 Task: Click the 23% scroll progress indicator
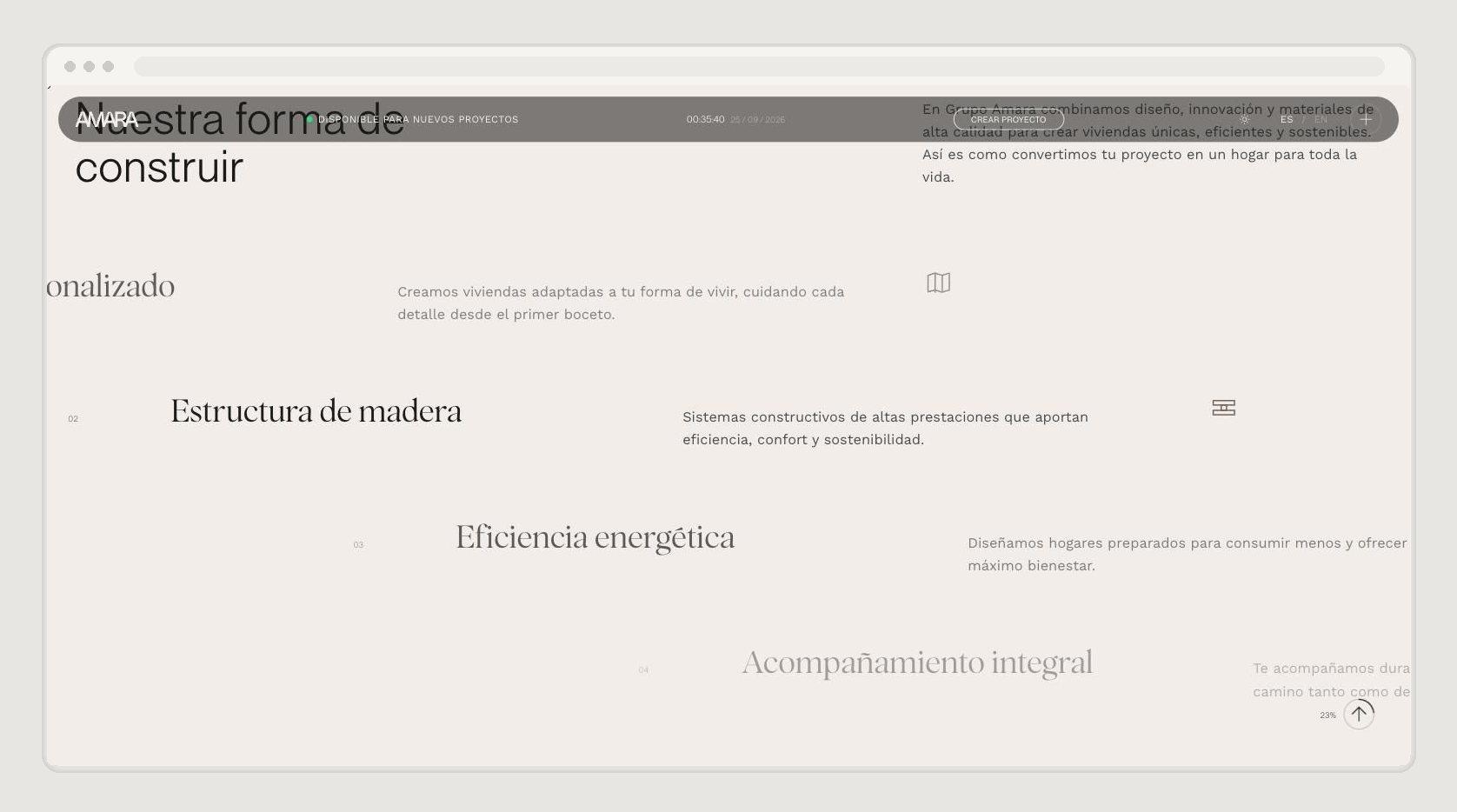click(1327, 715)
